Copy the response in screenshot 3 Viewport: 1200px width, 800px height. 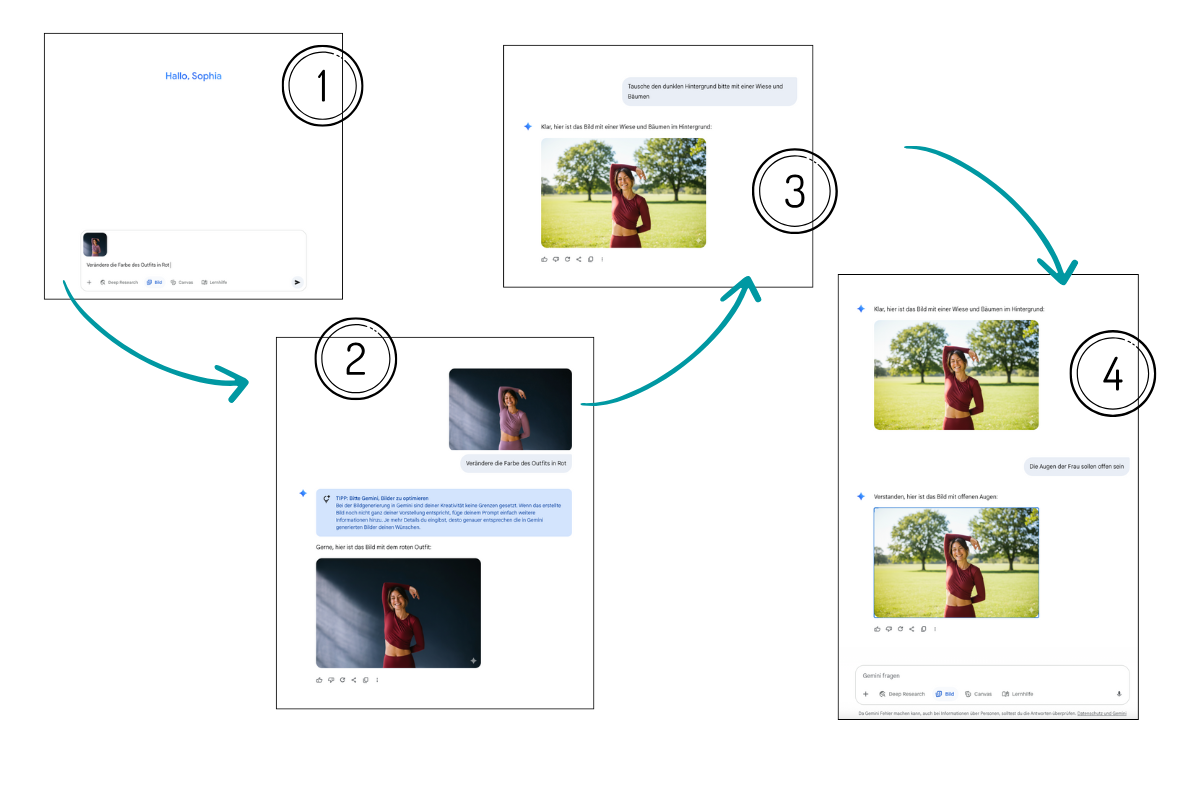590,259
